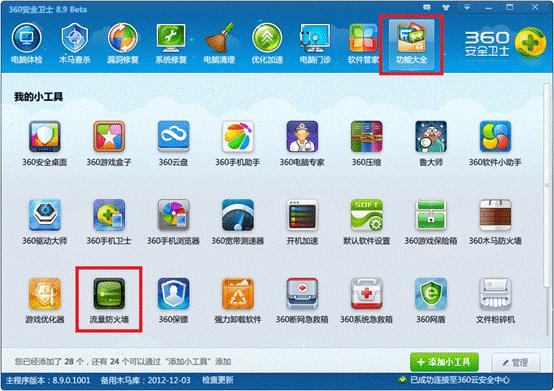Open 360系统急救箱

[366, 301]
